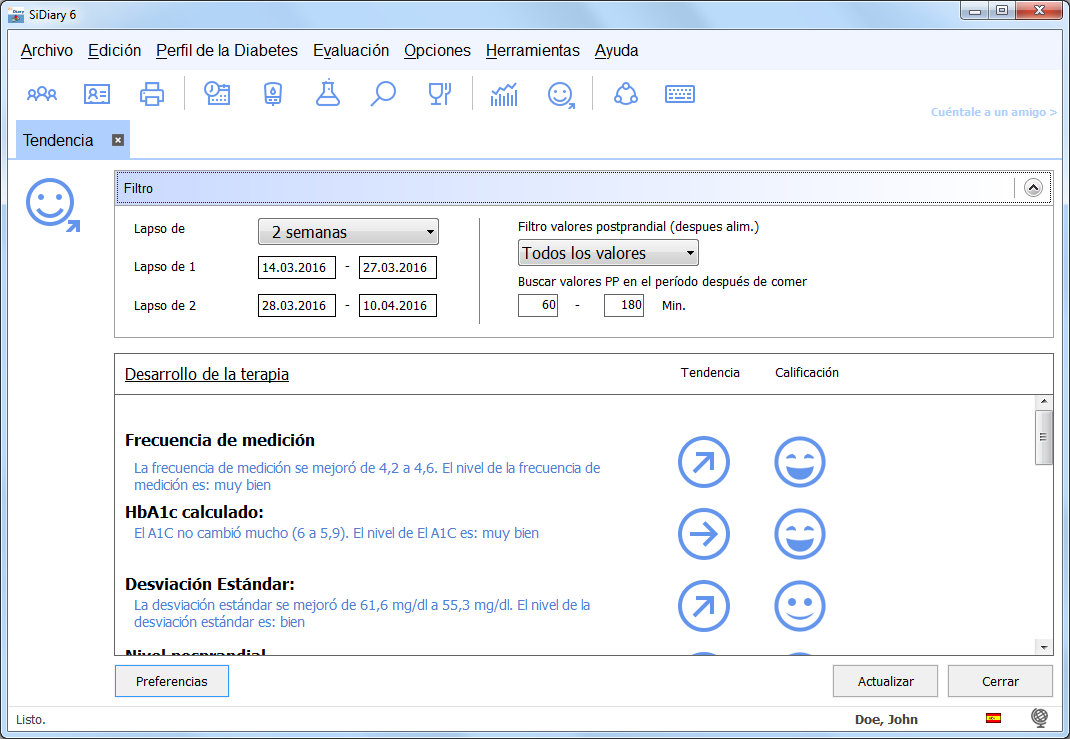Click the keyboard icon in toolbar
1070x739 pixels.
(680, 95)
